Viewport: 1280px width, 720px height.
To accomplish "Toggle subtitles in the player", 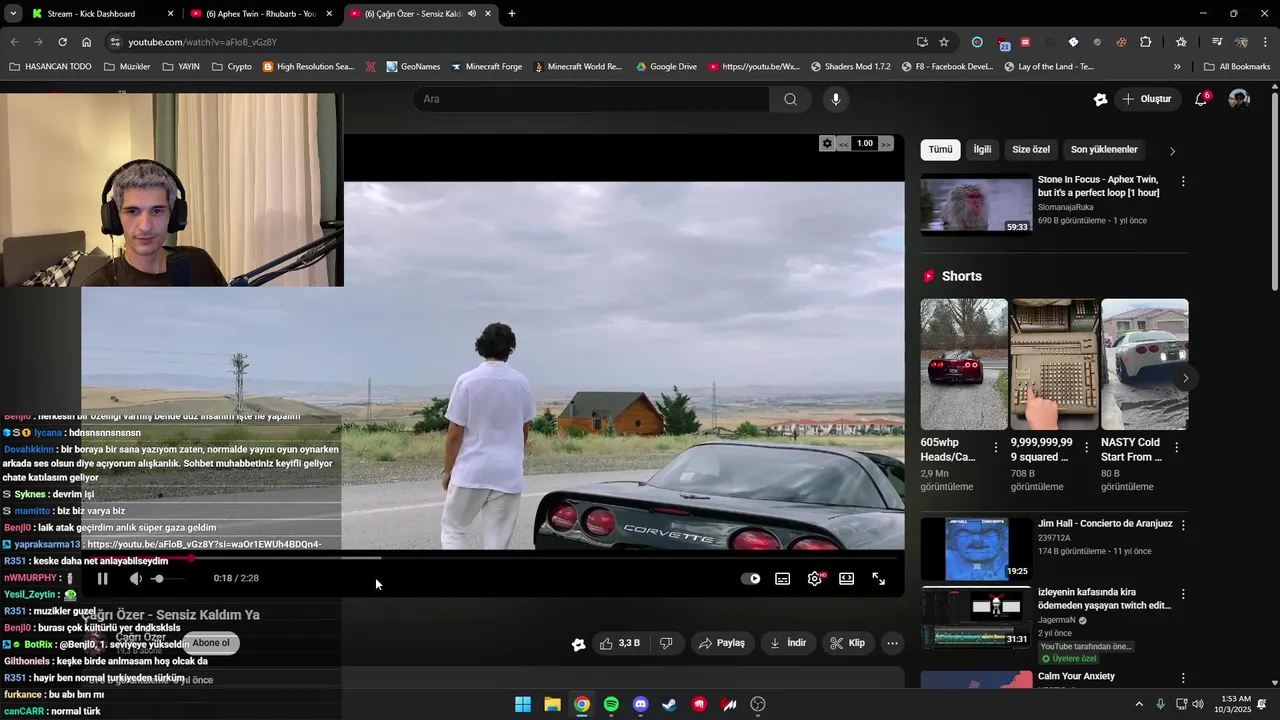I will [783, 579].
